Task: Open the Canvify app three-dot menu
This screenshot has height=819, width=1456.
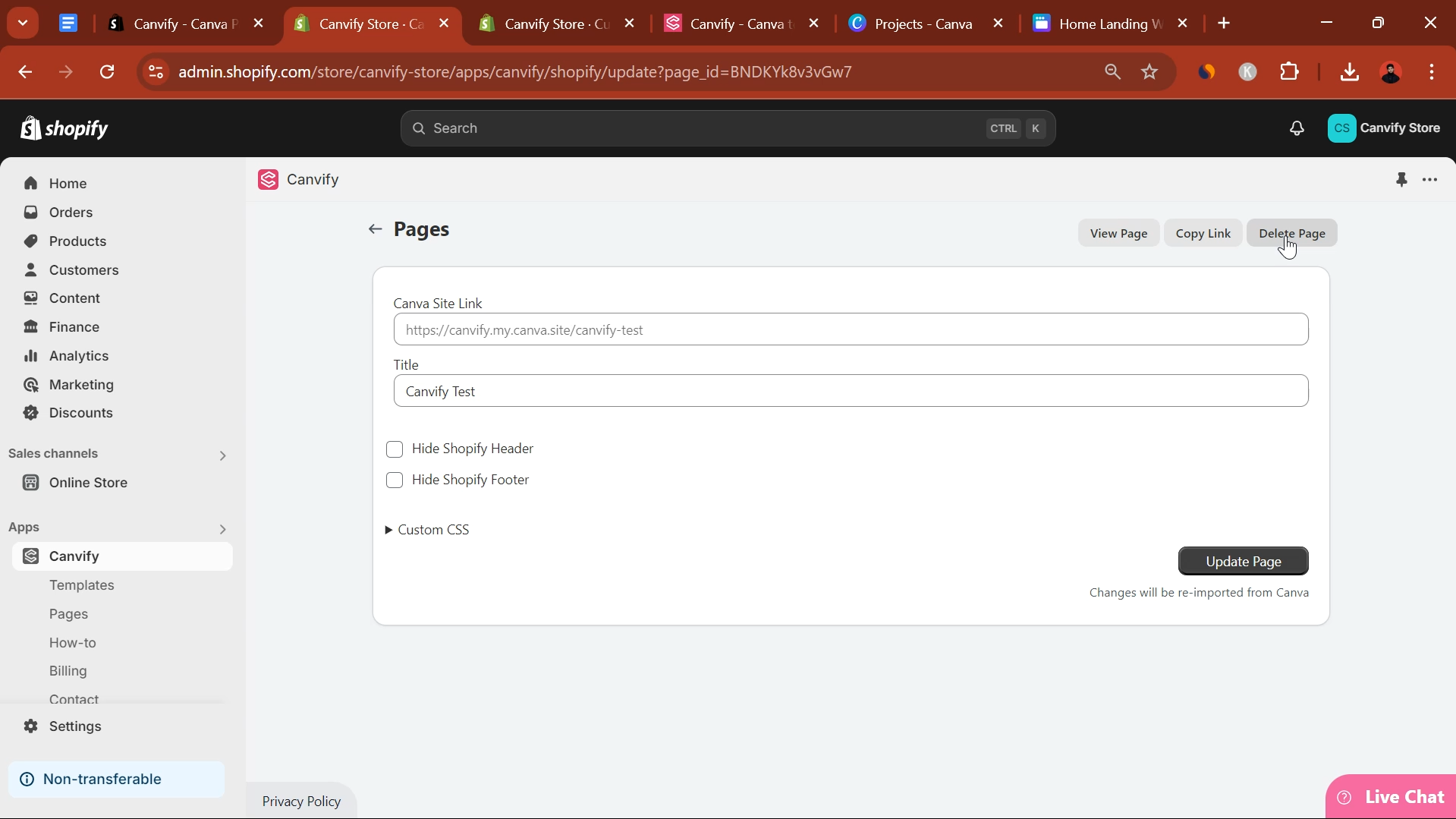Action: point(1430,180)
